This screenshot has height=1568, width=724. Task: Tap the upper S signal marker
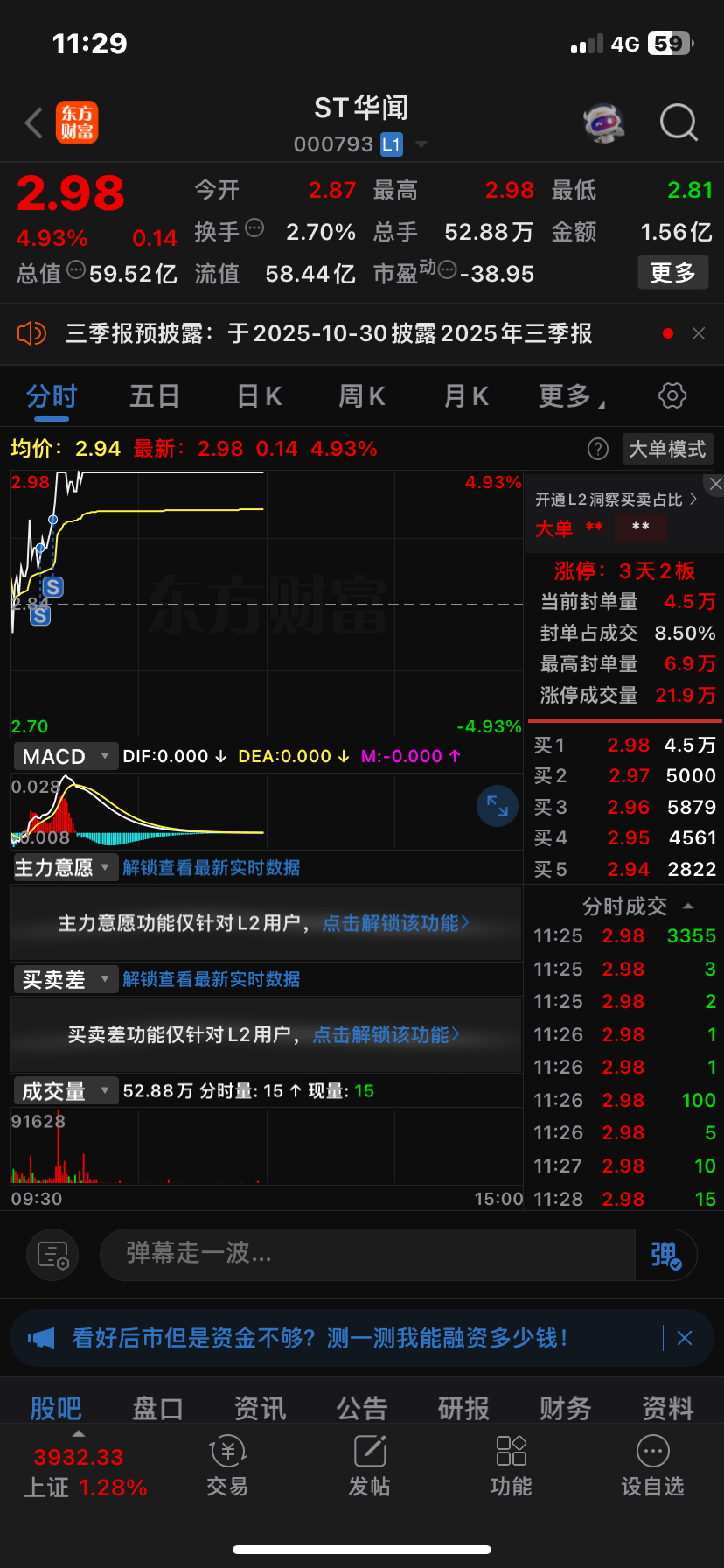click(x=53, y=587)
